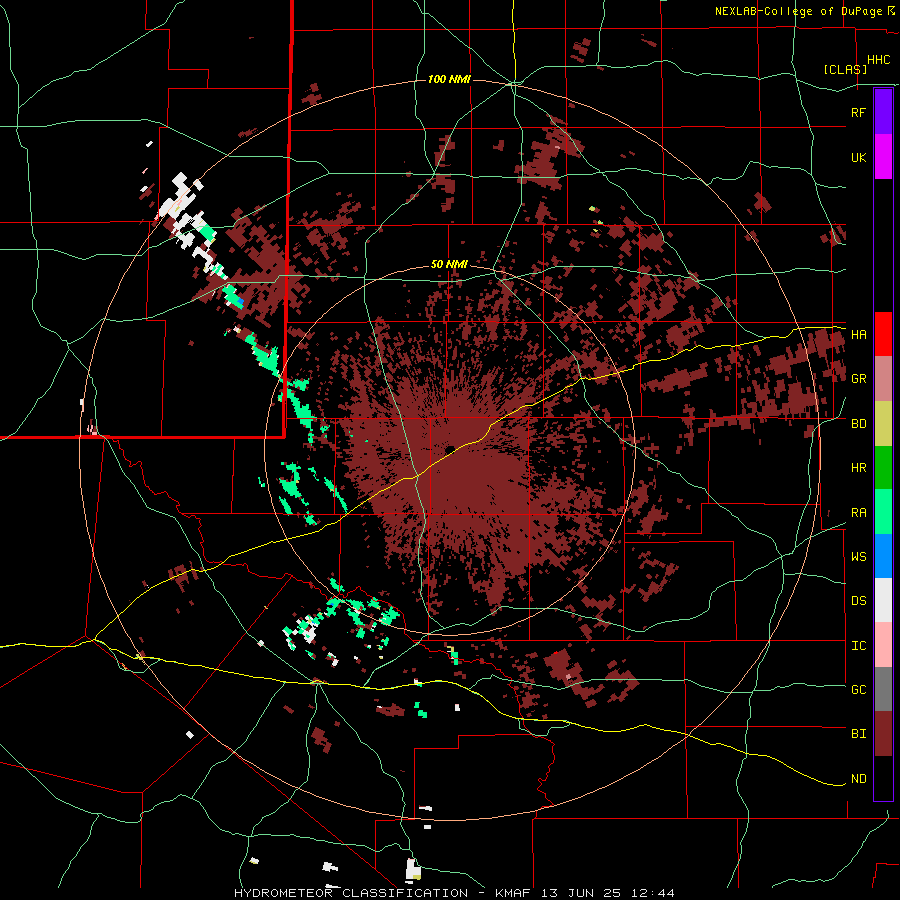Click the UK legend label

click(858, 157)
